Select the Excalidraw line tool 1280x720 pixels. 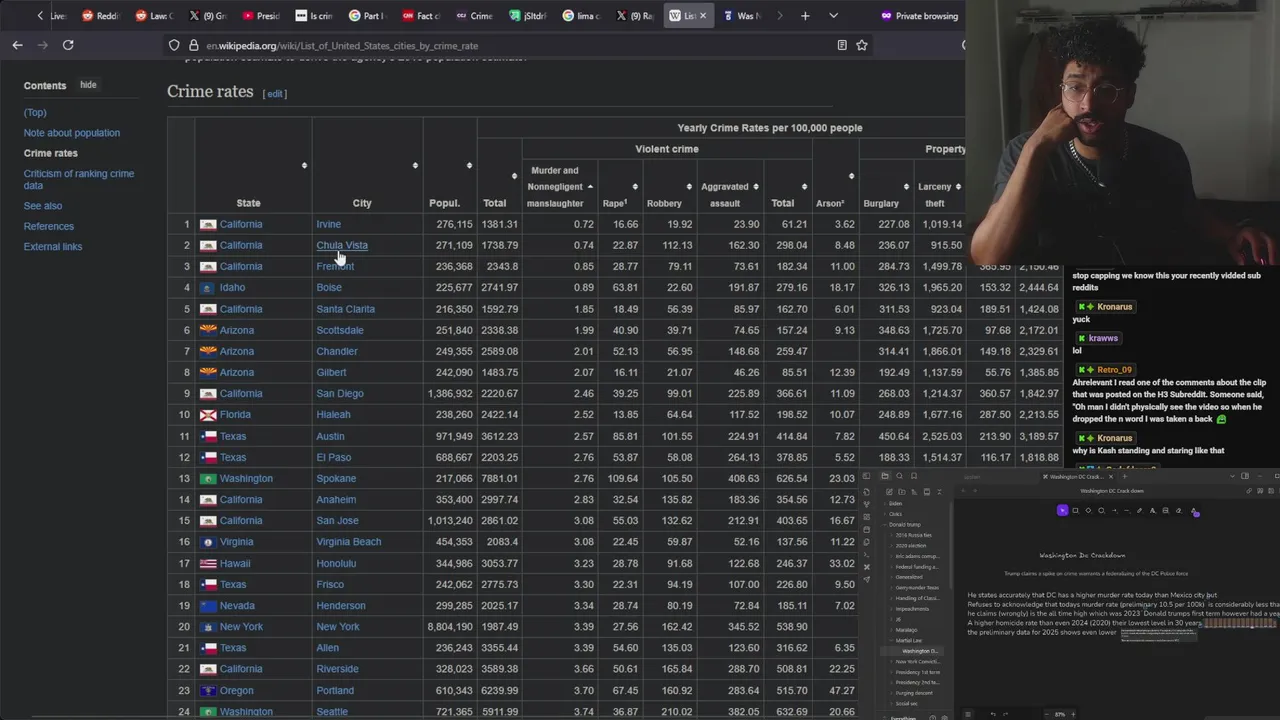[1127, 511]
